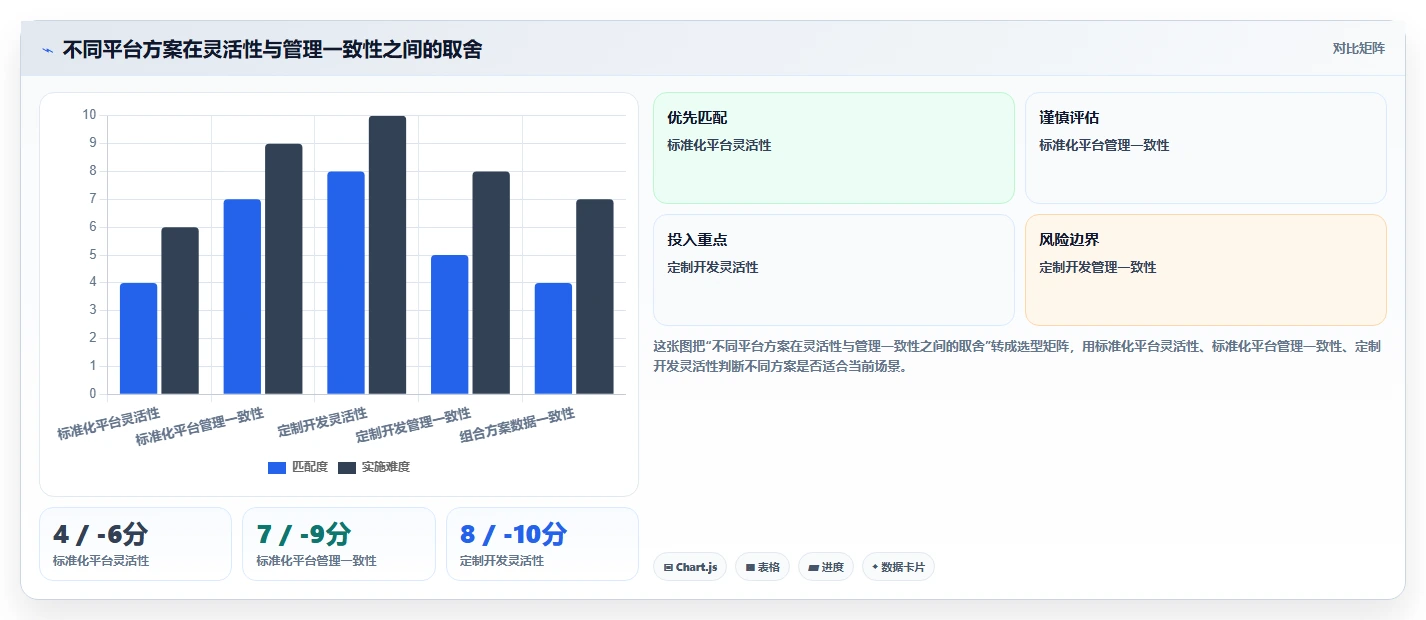Viewport: 1426px width, 620px height.
Task: Click the dark 实施难度 bar for 组合方案数据一致性
Action: point(595,296)
